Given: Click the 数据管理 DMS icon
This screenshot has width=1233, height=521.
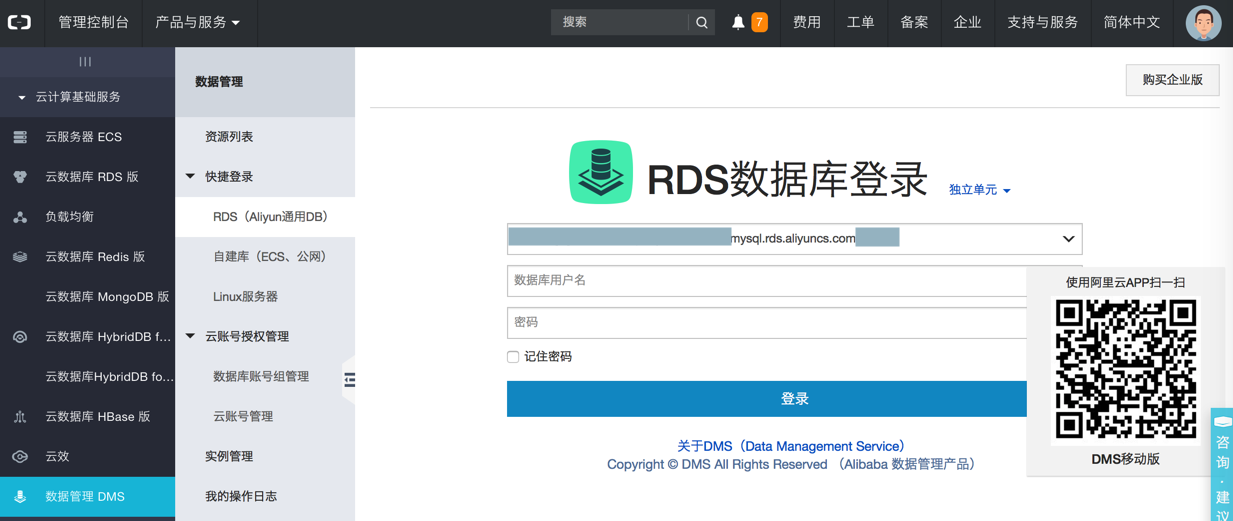Looking at the screenshot, I should click(x=20, y=497).
